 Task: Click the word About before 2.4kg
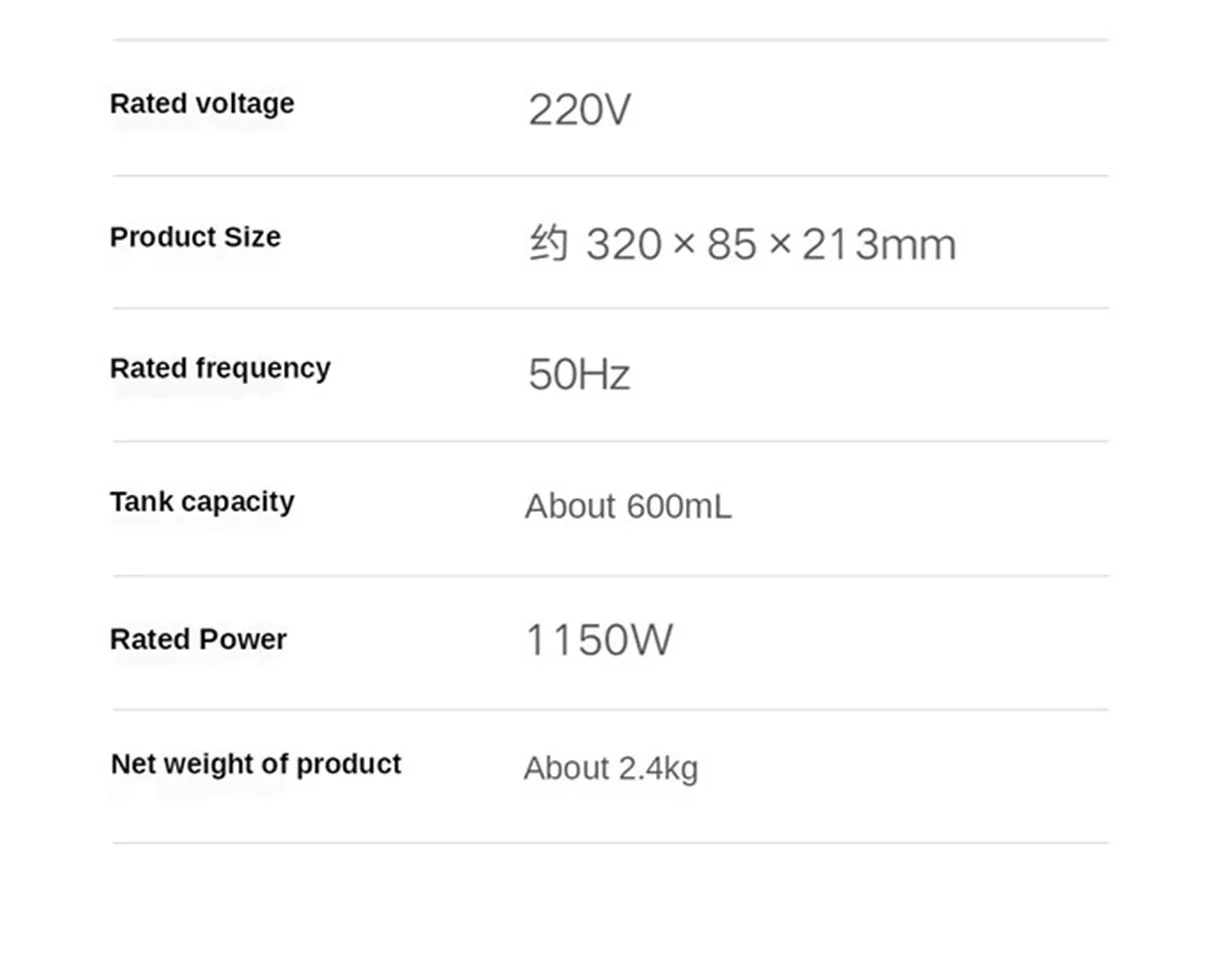tap(566, 769)
